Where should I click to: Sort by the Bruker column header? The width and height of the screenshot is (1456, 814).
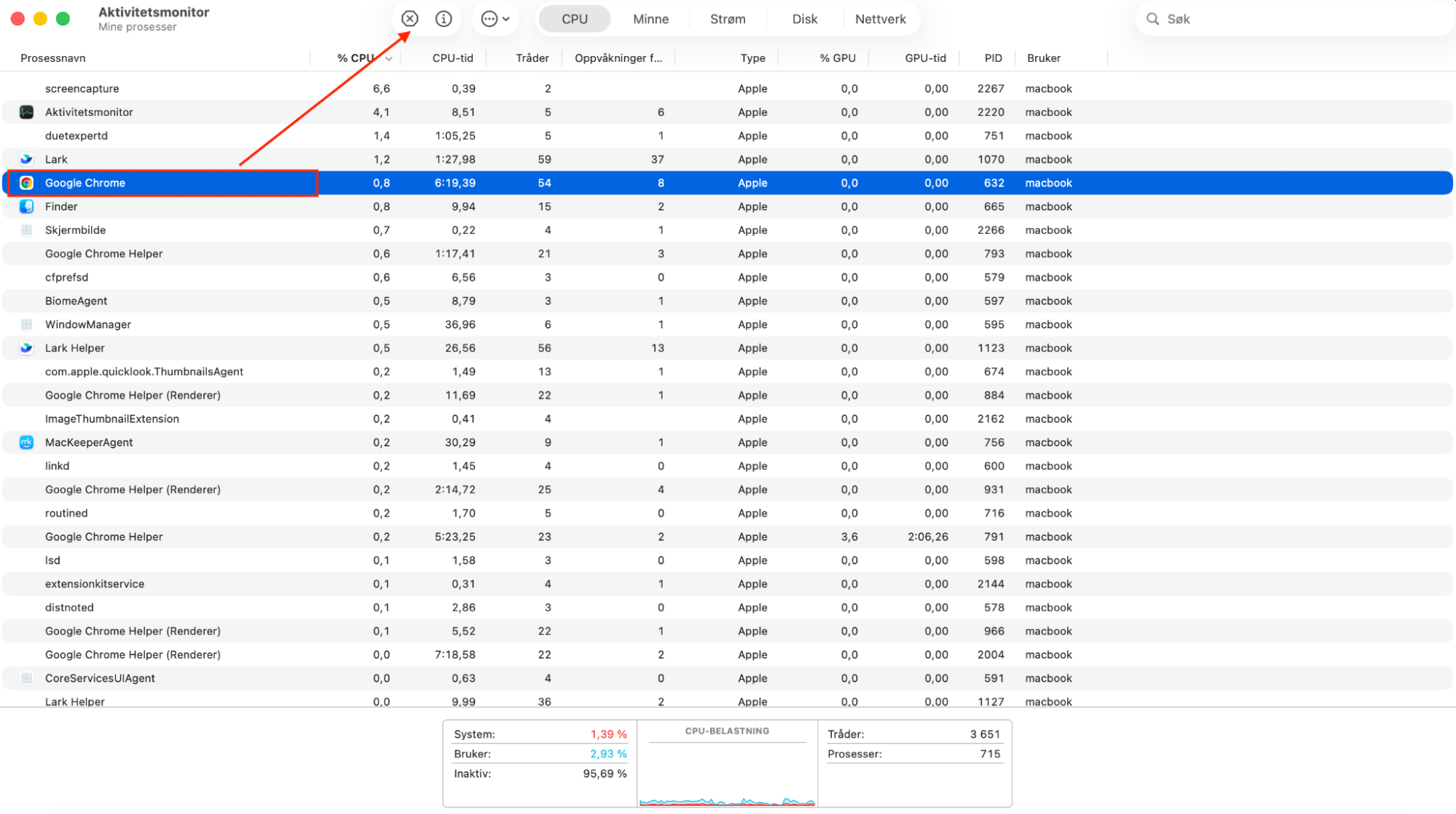click(x=1043, y=58)
